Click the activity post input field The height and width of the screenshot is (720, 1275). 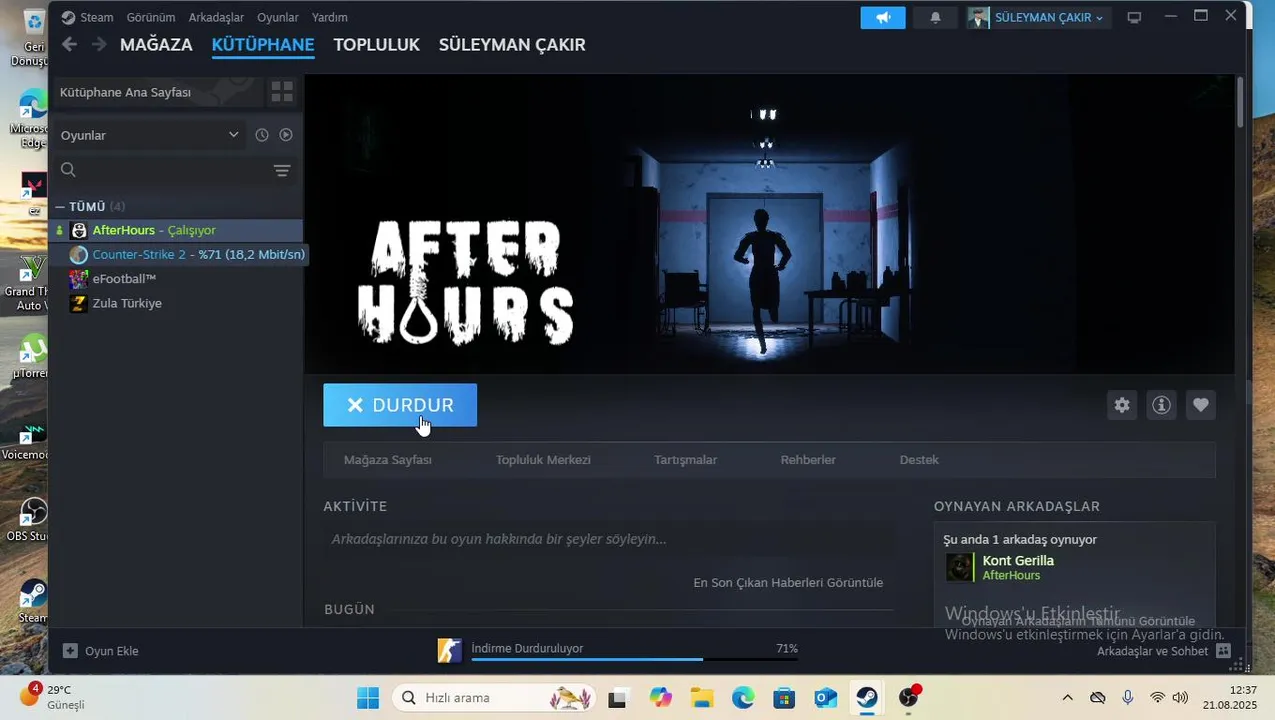point(608,539)
